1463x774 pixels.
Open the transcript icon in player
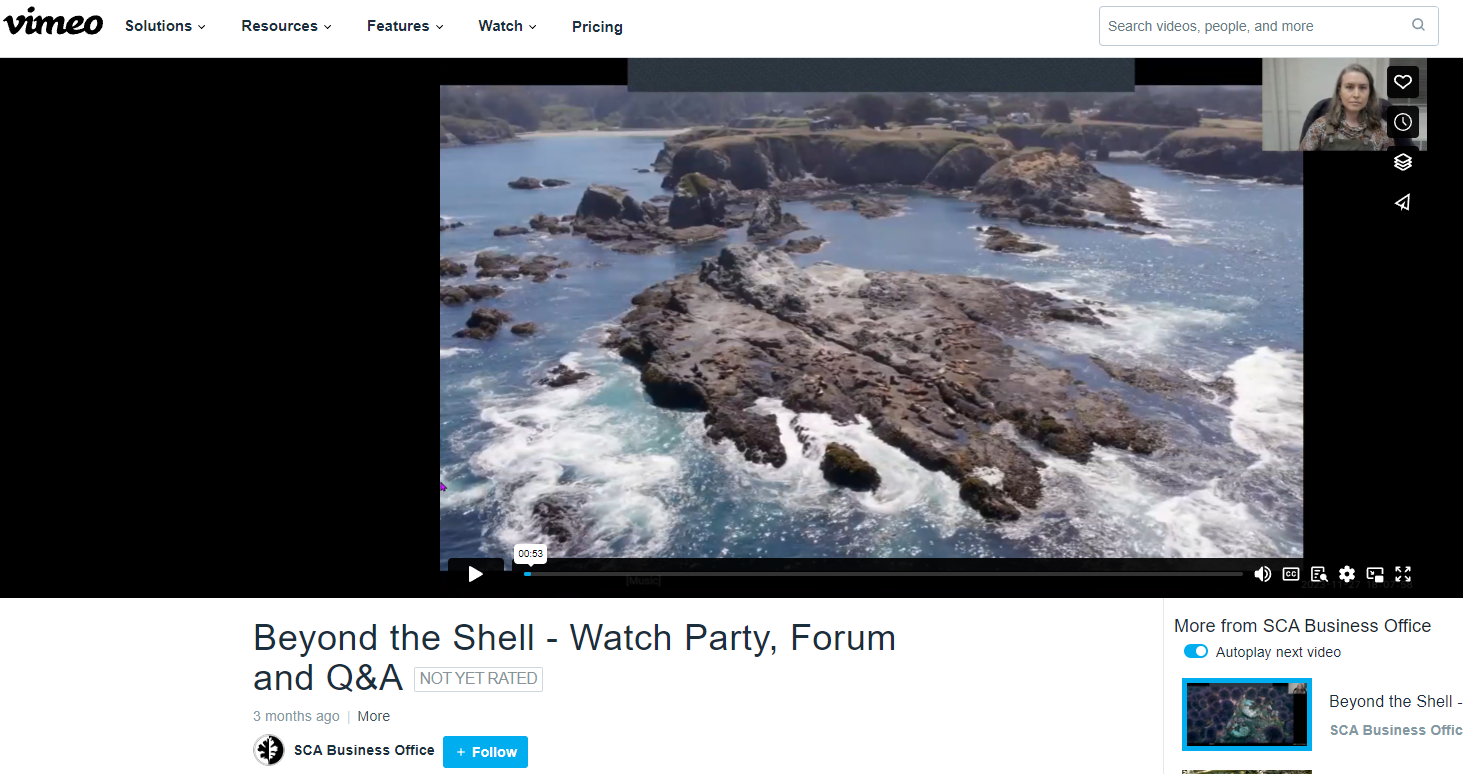coord(1319,574)
